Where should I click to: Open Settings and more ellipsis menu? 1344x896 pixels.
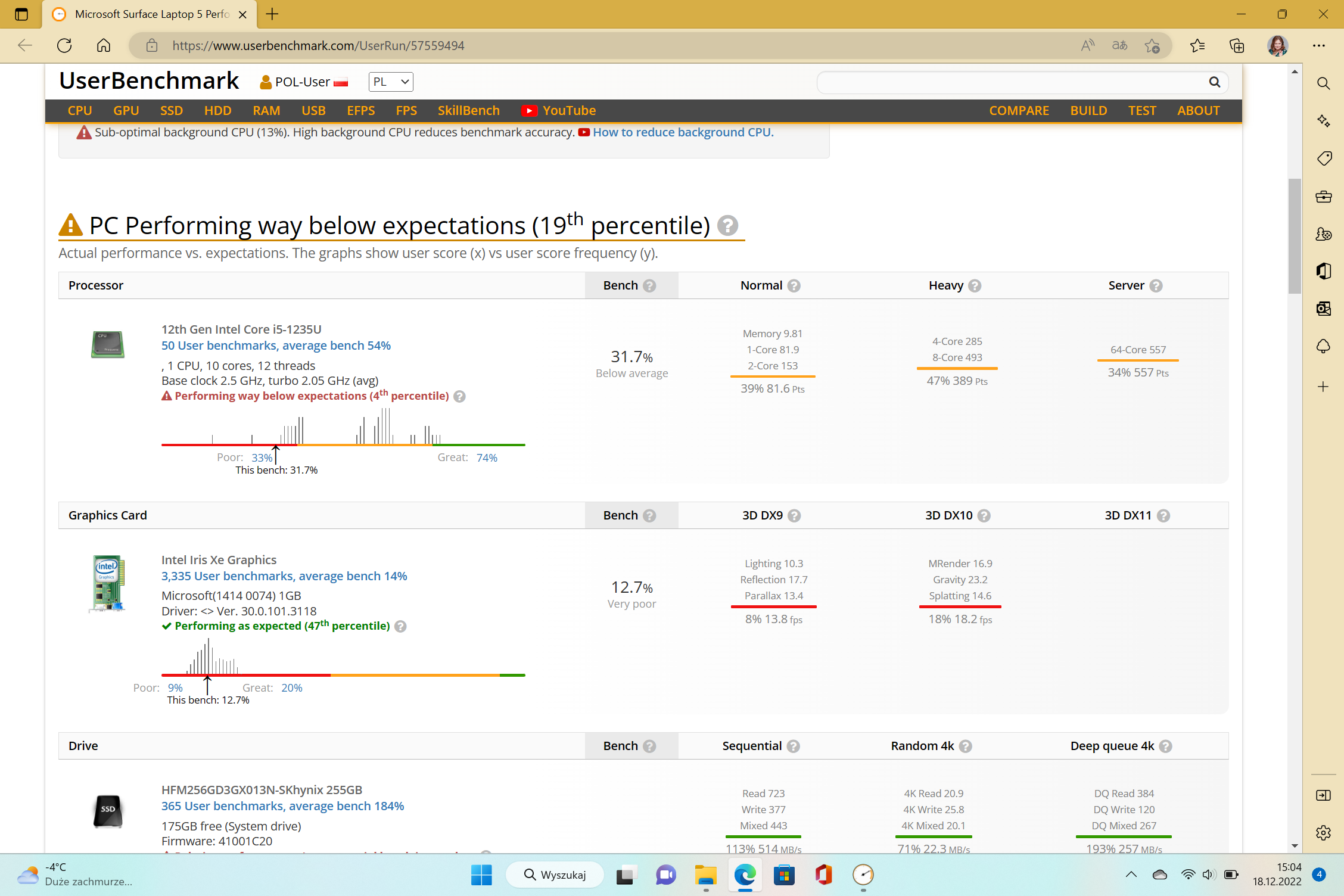pyautogui.click(x=1319, y=45)
